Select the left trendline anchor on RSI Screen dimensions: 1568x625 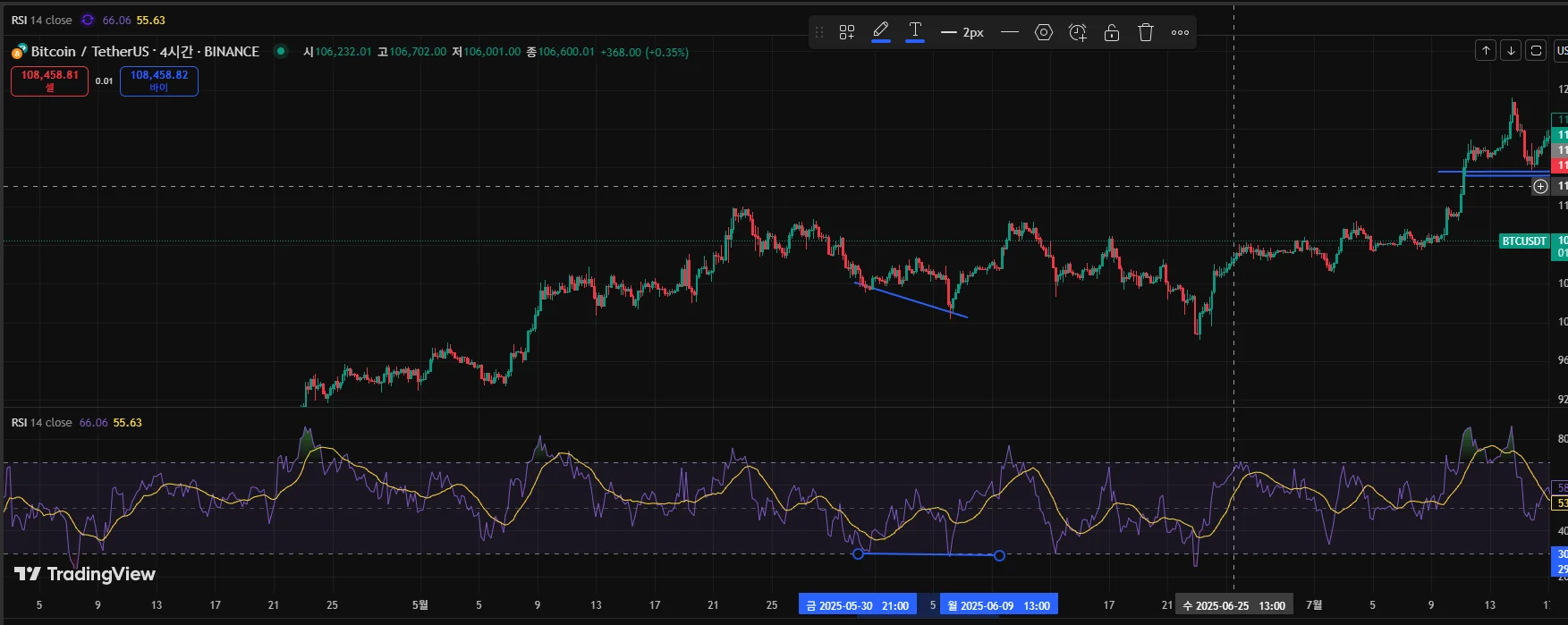point(859,553)
